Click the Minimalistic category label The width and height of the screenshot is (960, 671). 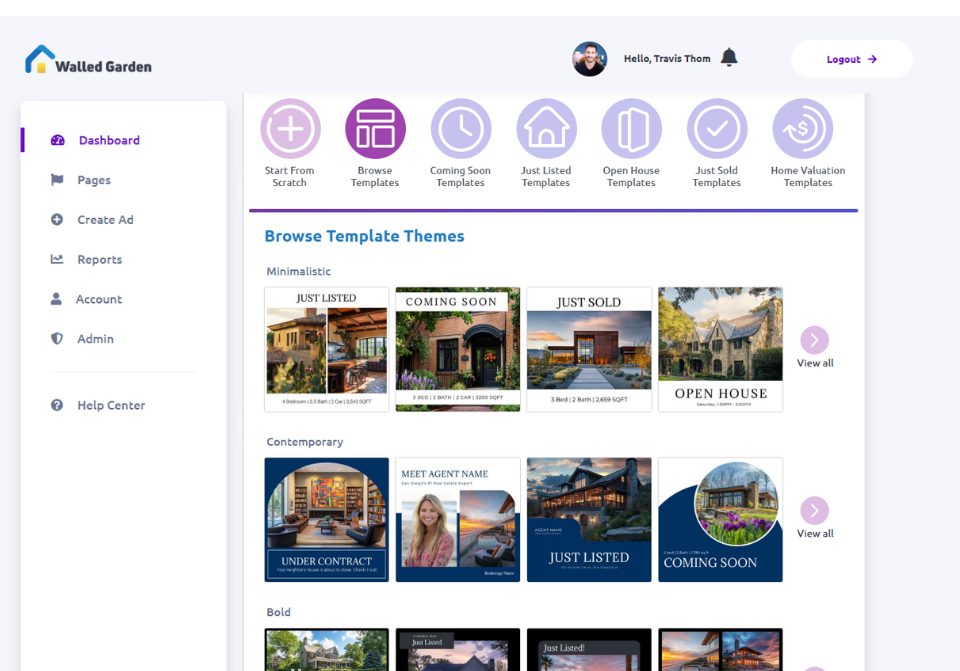coord(299,271)
